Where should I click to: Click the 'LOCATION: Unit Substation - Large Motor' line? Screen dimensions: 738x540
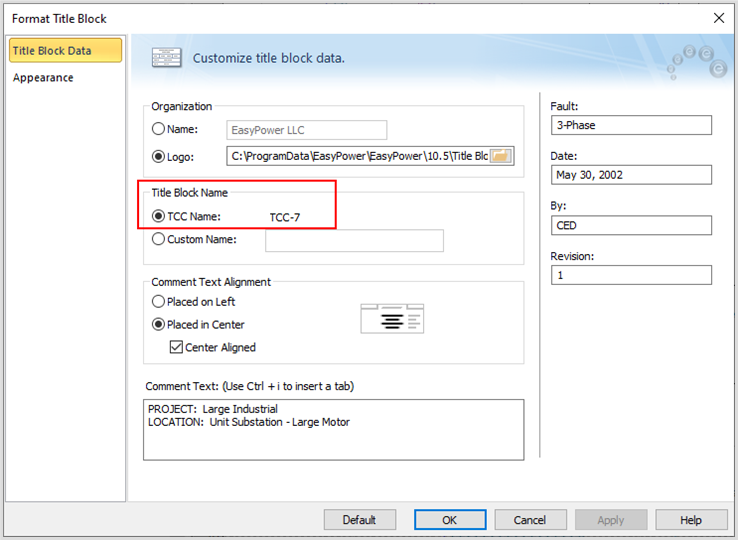(x=249, y=422)
